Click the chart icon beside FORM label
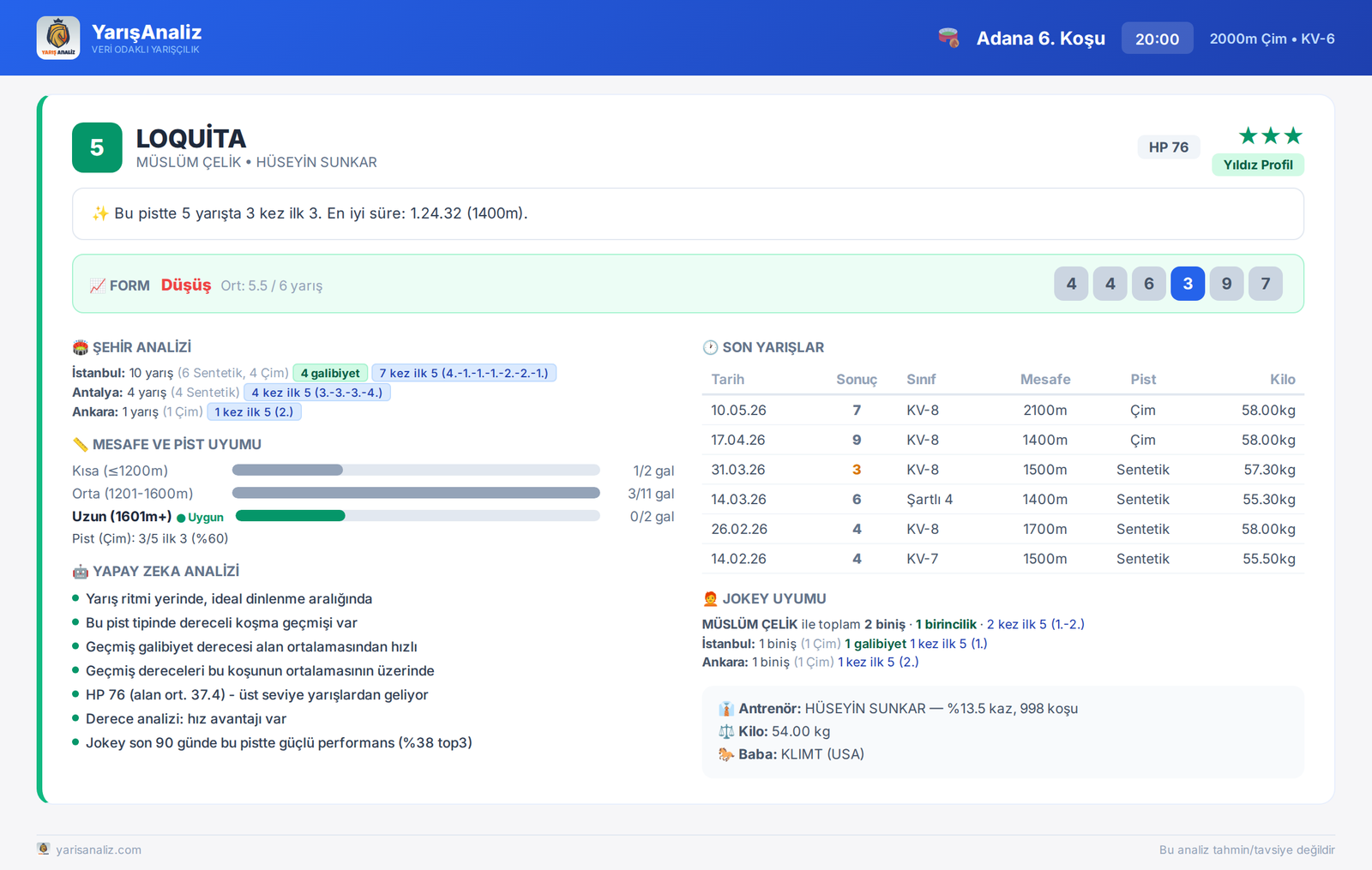Viewport: 1372px width, 870px height. pos(98,285)
